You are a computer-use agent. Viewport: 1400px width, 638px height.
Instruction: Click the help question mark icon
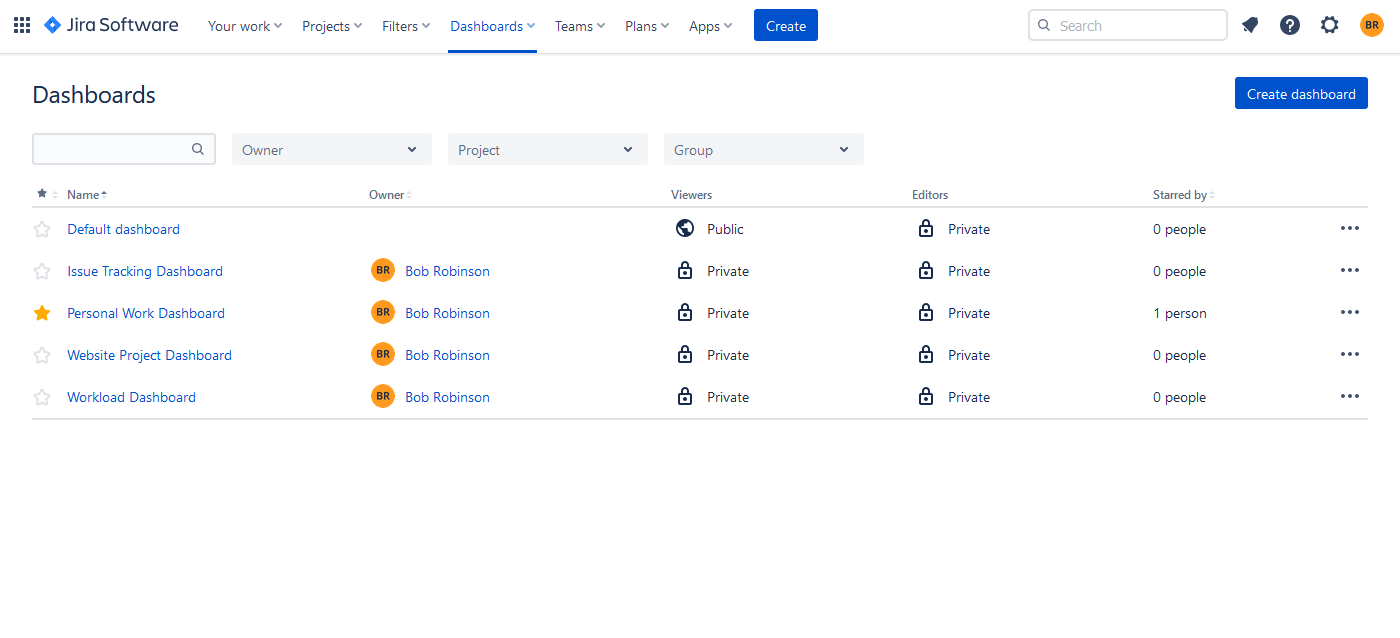click(1289, 24)
